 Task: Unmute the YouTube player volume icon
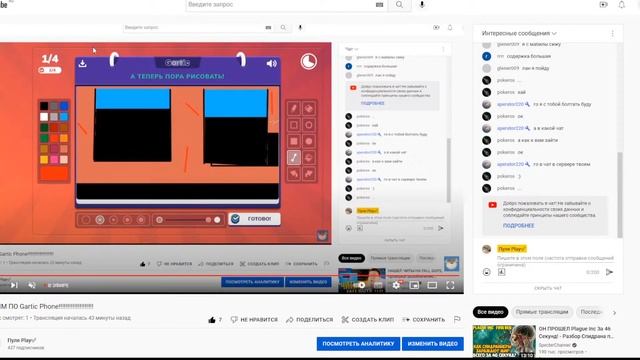(32, 285)
